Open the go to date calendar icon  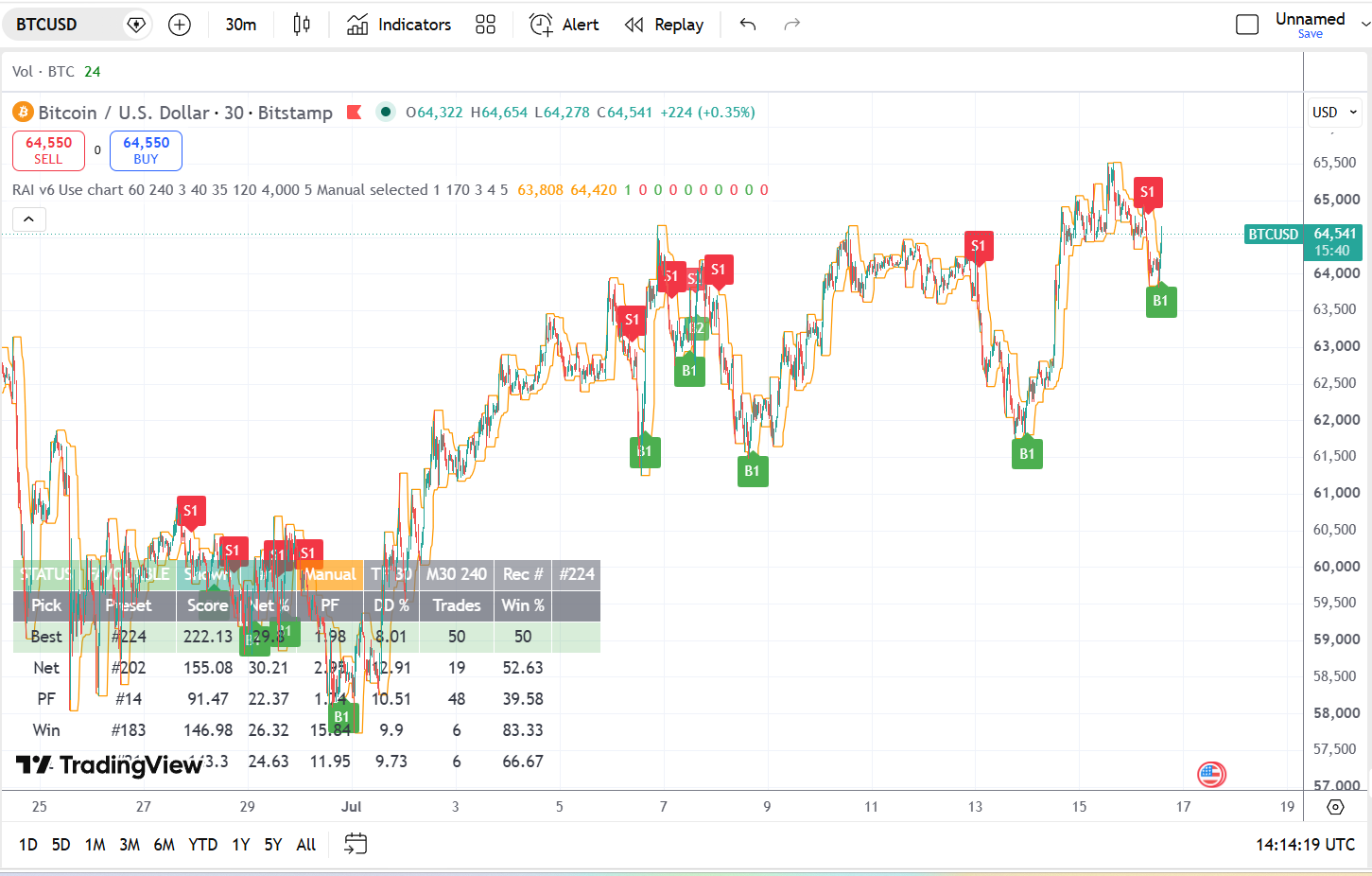(x=356, y=844)
